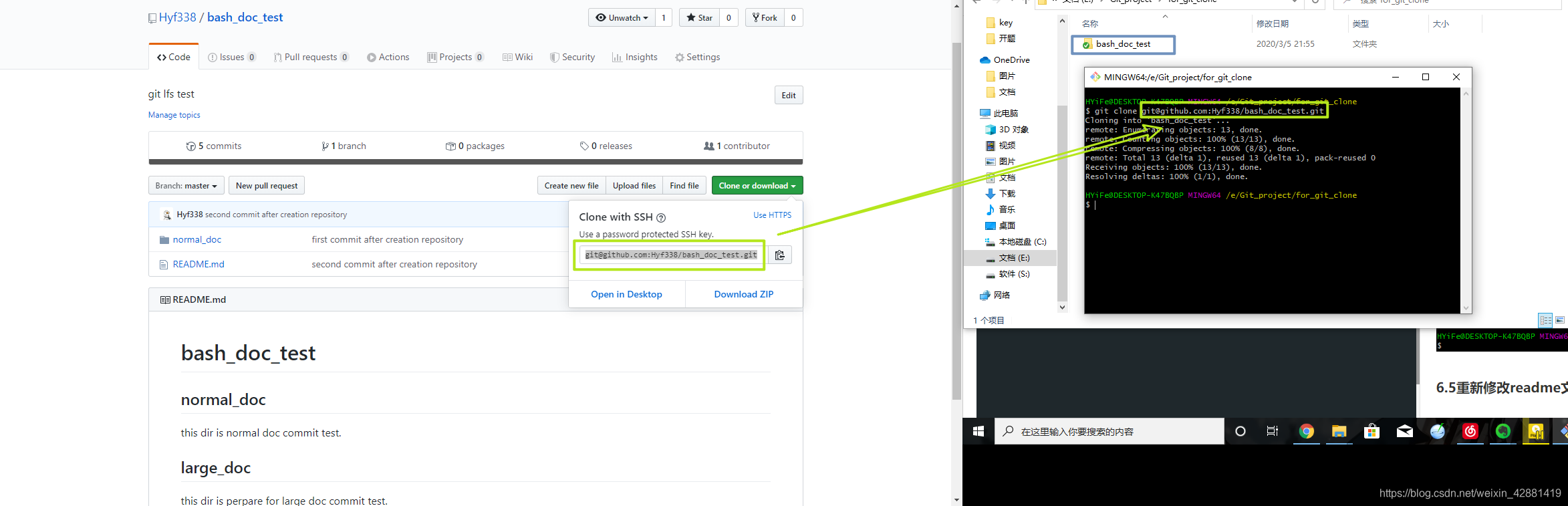Open the key folder in Explorer sidebar
The height and width of the screenshot is (506, 1568).
pyautogui.click(x=999, y=23)
